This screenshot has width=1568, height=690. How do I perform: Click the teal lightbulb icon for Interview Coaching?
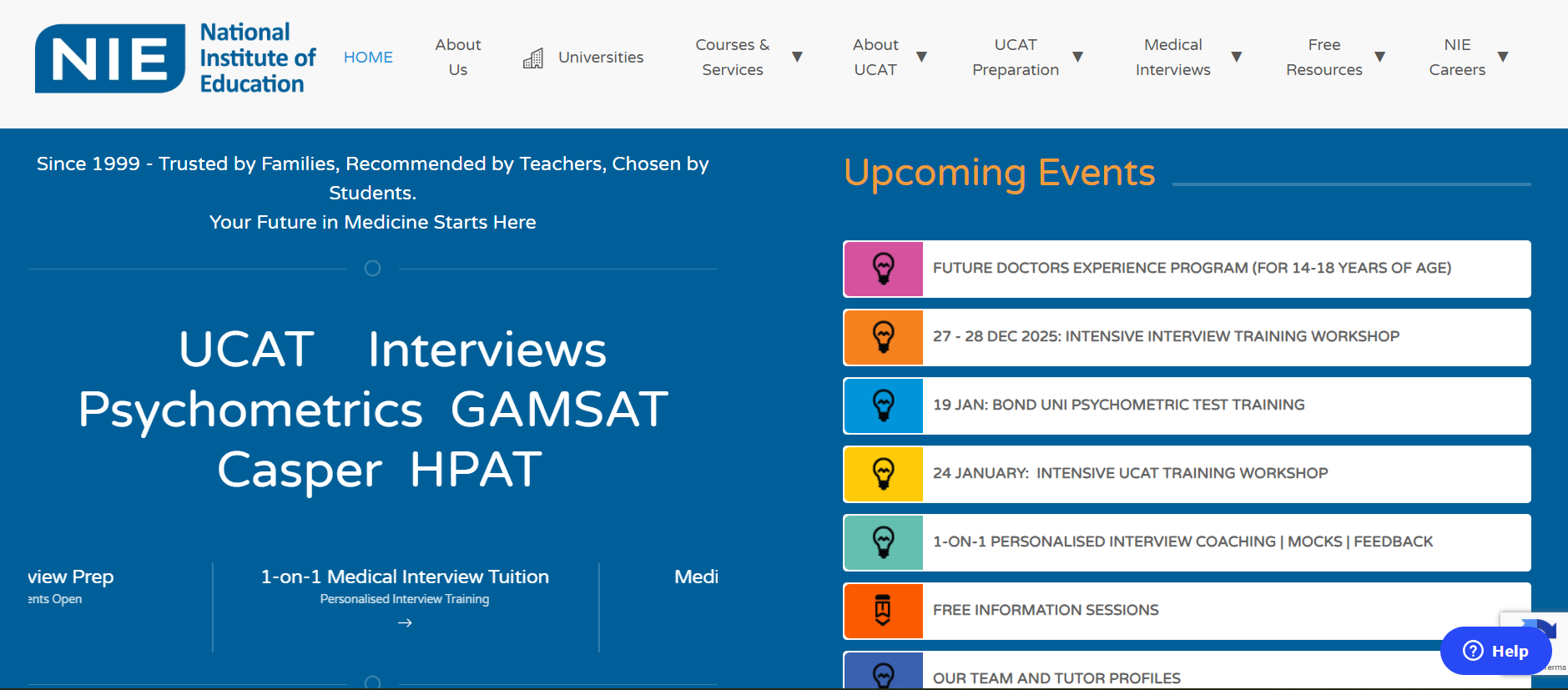pyautogui.click(x=884, y=542)
